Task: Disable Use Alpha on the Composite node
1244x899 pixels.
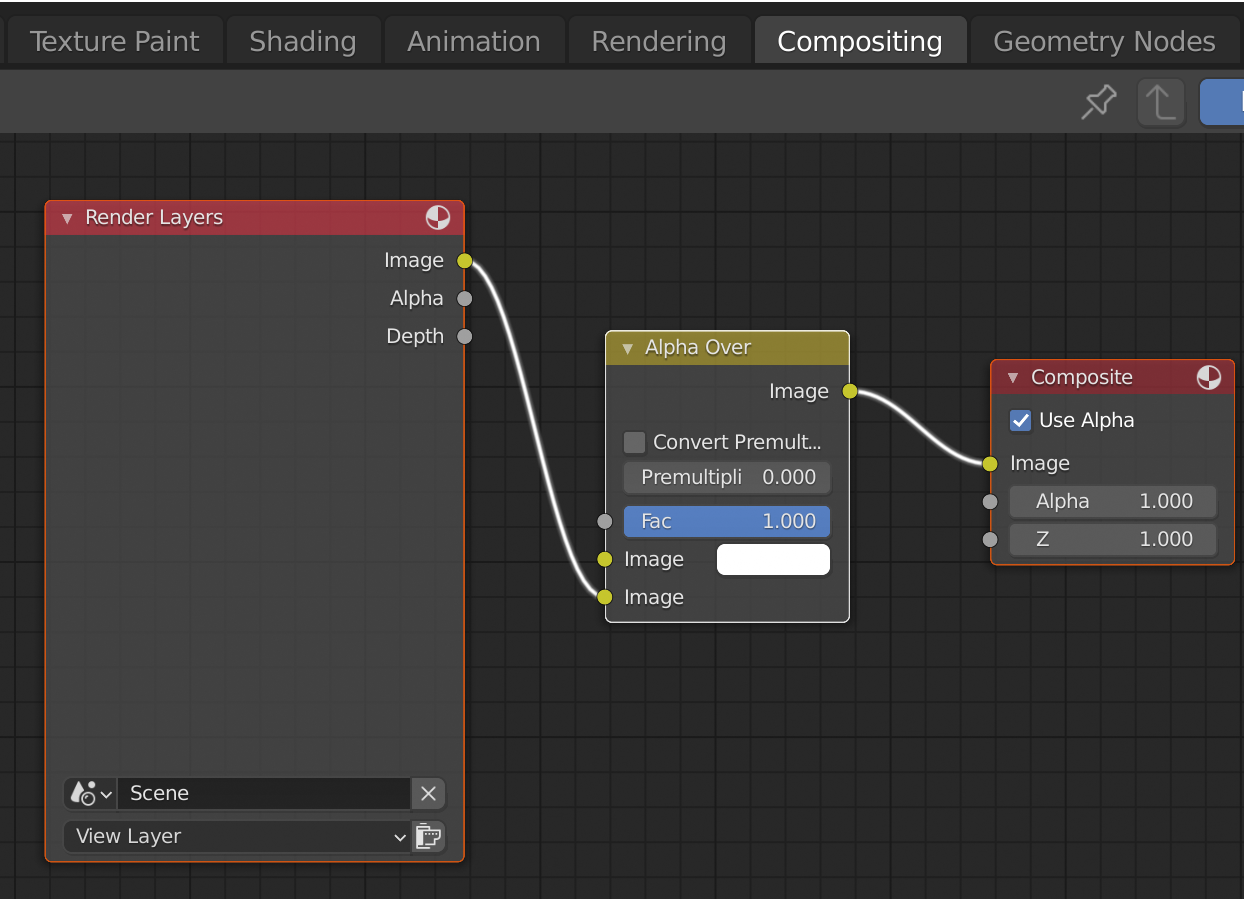Action: point(1020,420)
